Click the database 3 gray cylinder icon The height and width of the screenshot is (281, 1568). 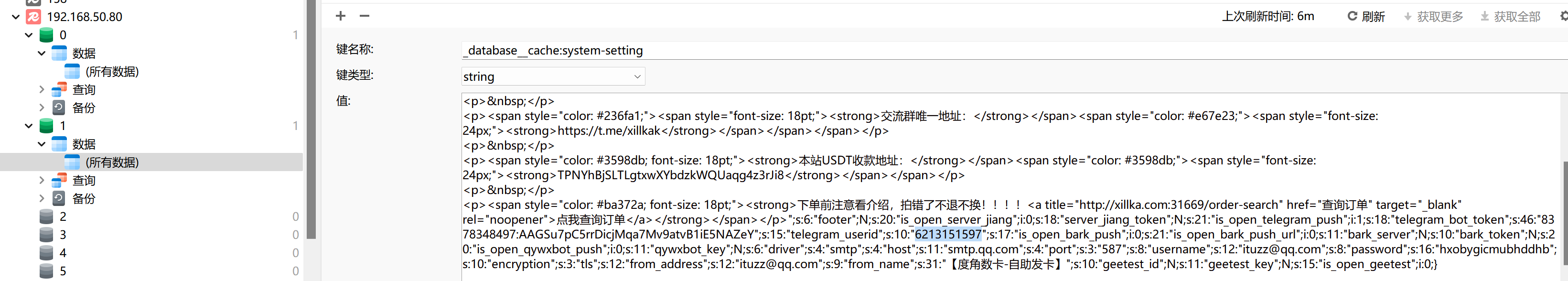[46, 235]
